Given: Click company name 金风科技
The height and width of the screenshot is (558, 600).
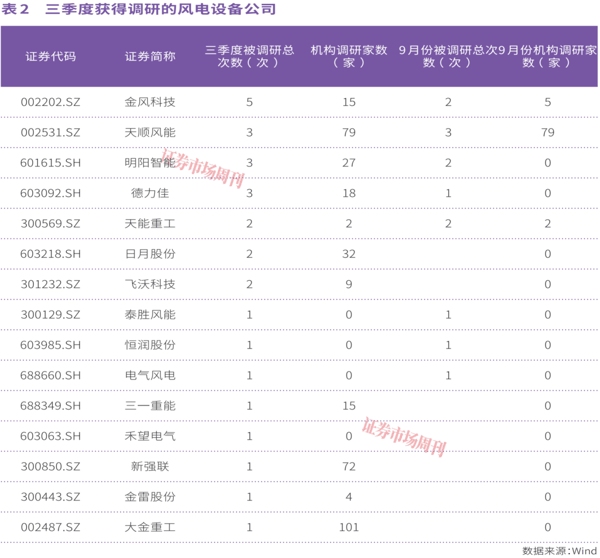Looking at the screenshot, I should [x=150, y=102].
